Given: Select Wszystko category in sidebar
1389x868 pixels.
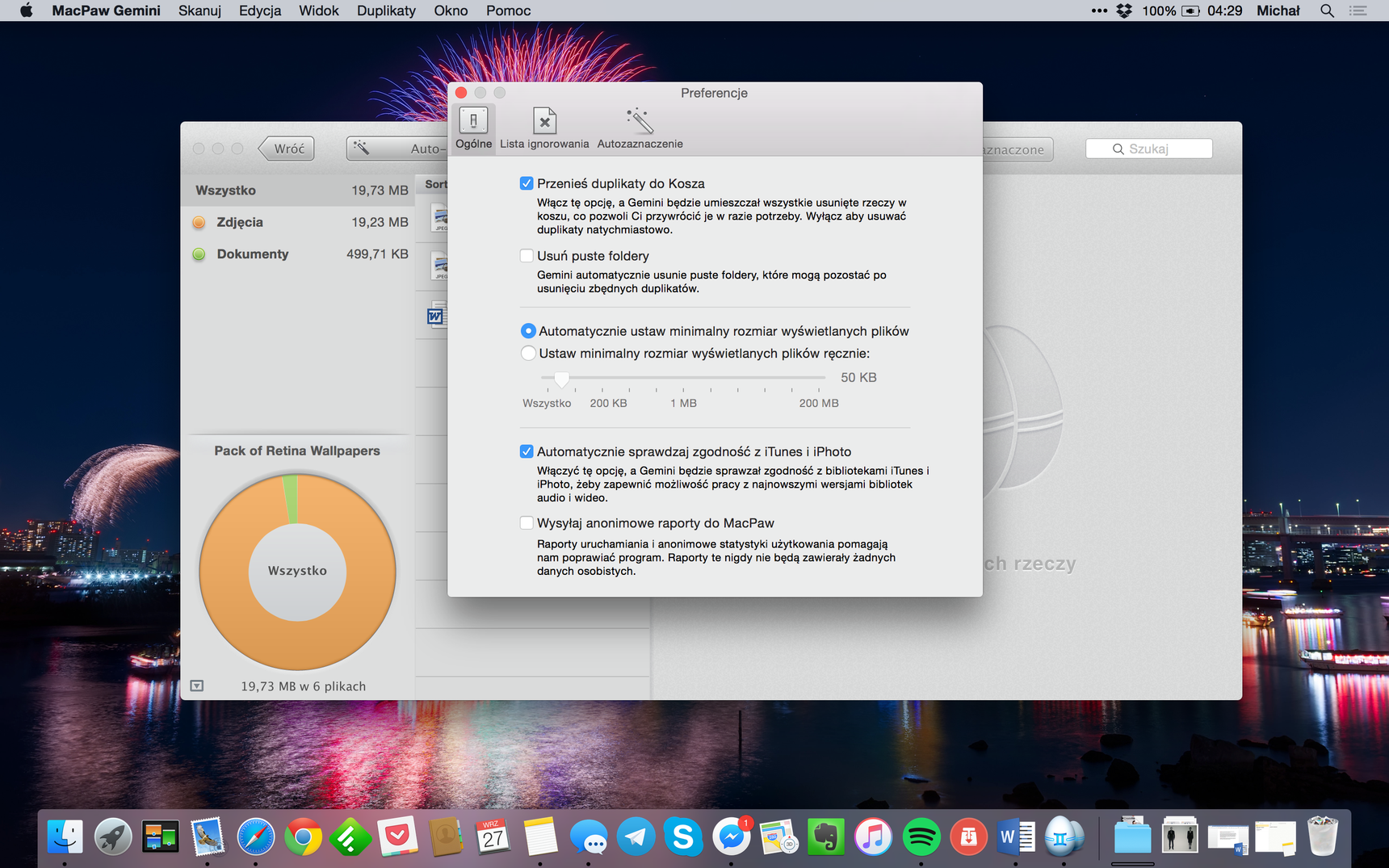Looking at the screenshot, I should (298, 191).
